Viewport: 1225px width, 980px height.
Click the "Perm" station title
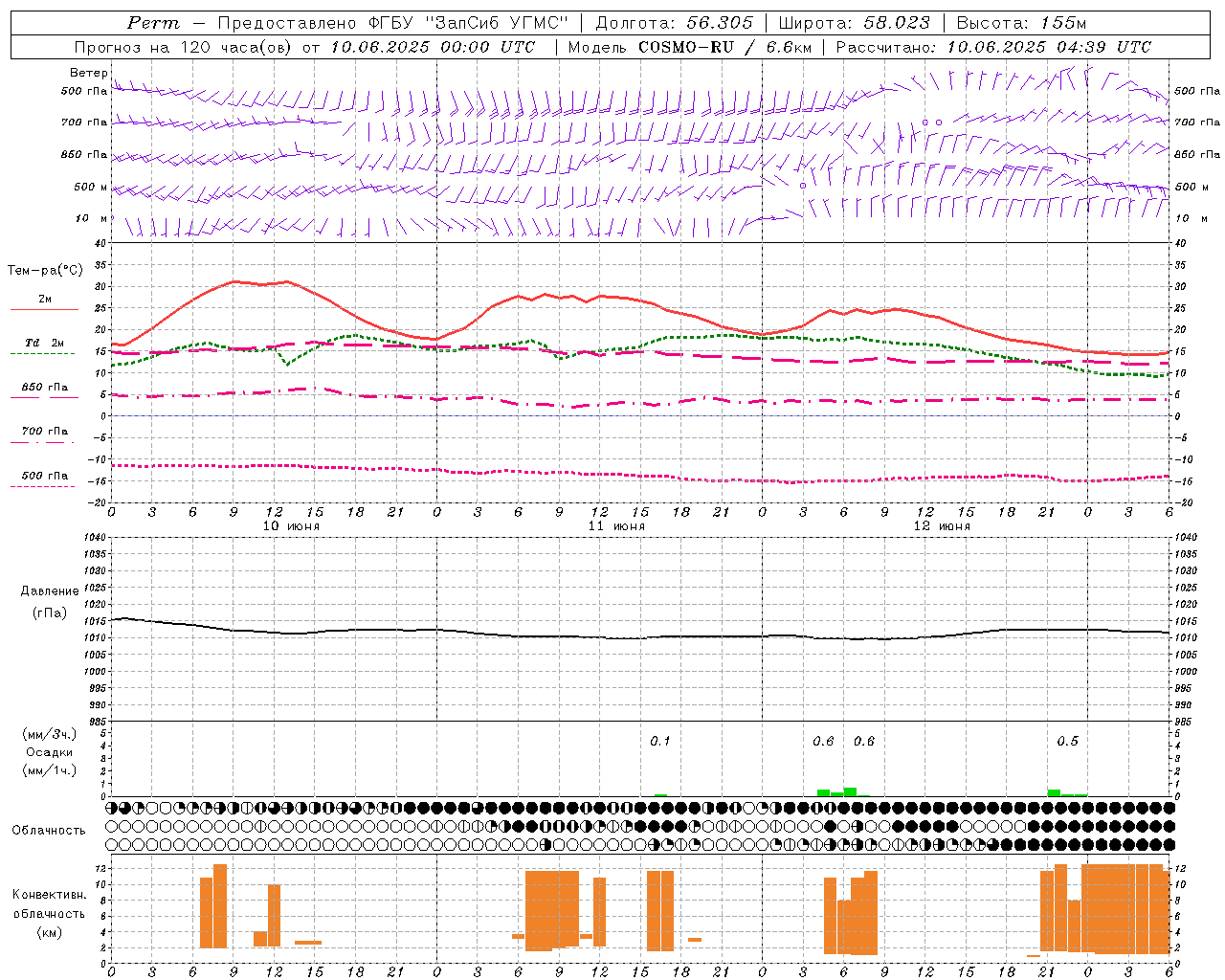153,23
